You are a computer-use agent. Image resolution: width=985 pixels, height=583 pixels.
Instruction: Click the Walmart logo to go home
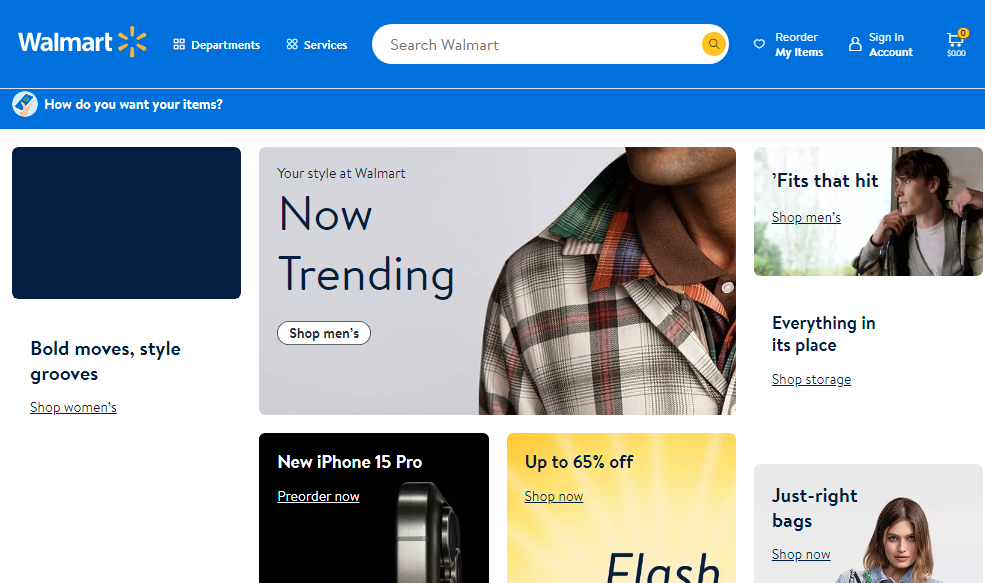pos(82,42)
